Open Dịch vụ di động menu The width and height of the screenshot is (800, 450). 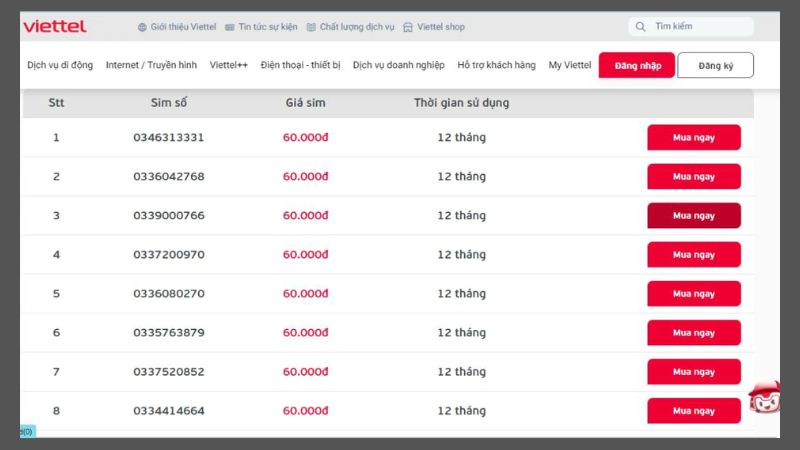pos(60,65)
